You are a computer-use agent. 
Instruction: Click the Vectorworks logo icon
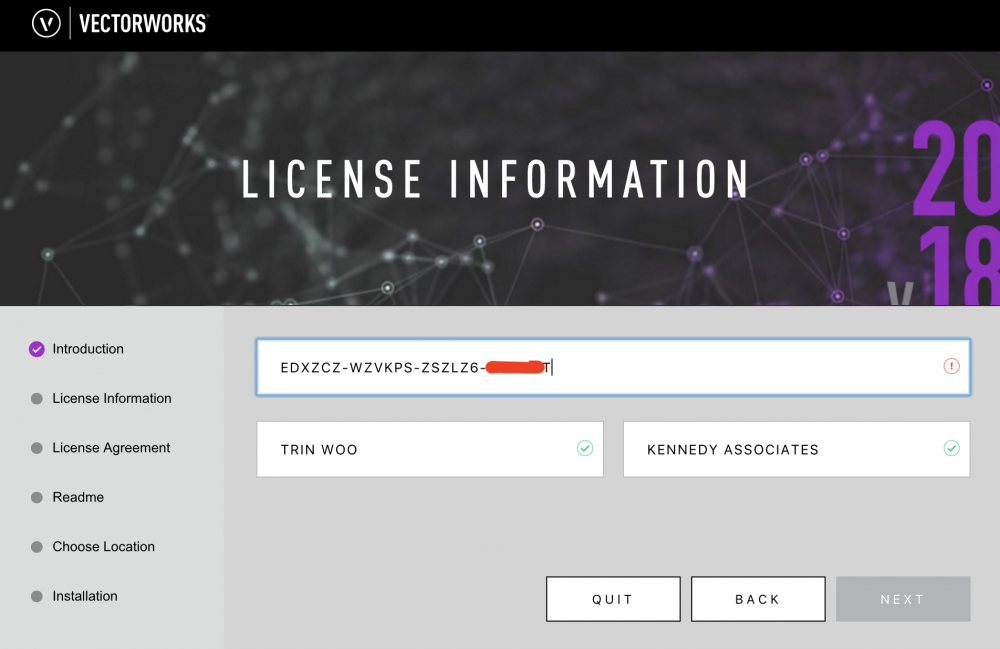(x=43, y=23)
